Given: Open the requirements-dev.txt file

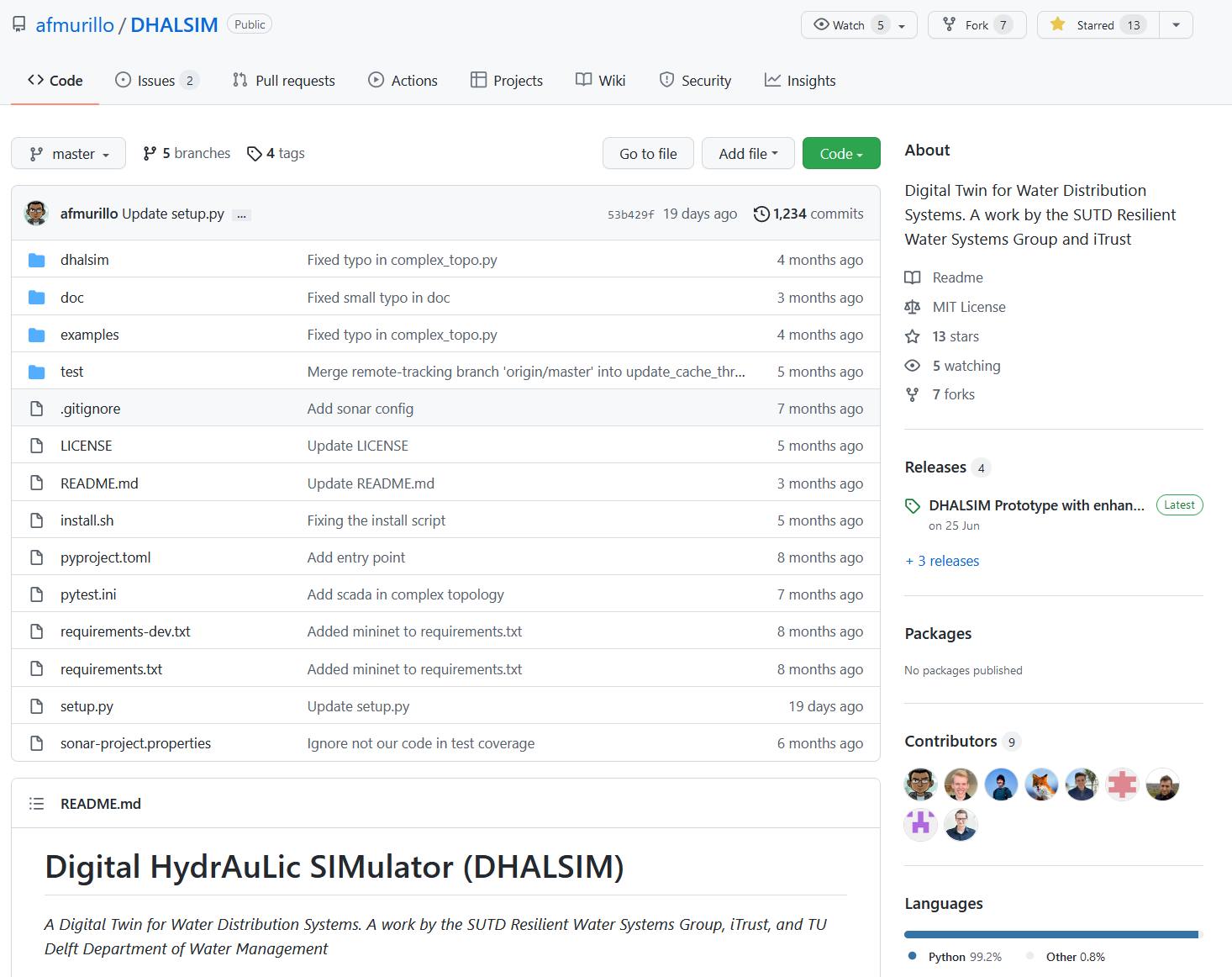Looking at the screenshot, I should point(125,631).
